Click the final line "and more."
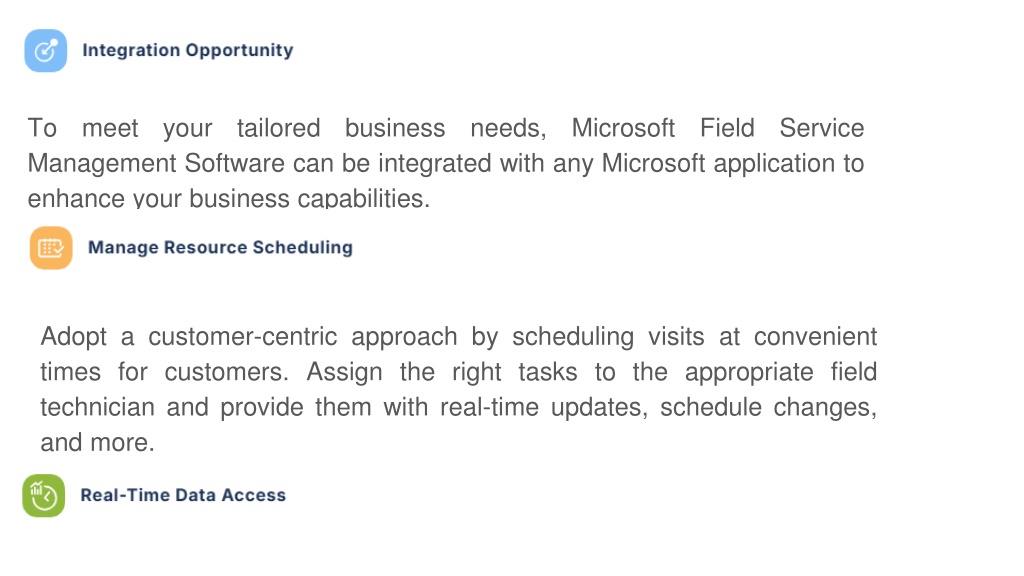 coord(97,443)
